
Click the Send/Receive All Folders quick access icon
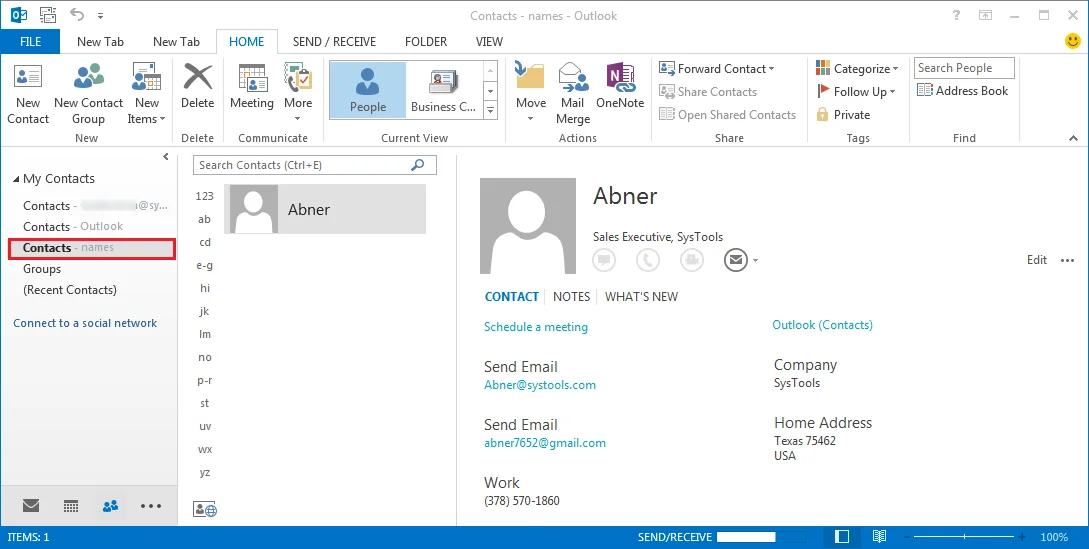point(47,15)
